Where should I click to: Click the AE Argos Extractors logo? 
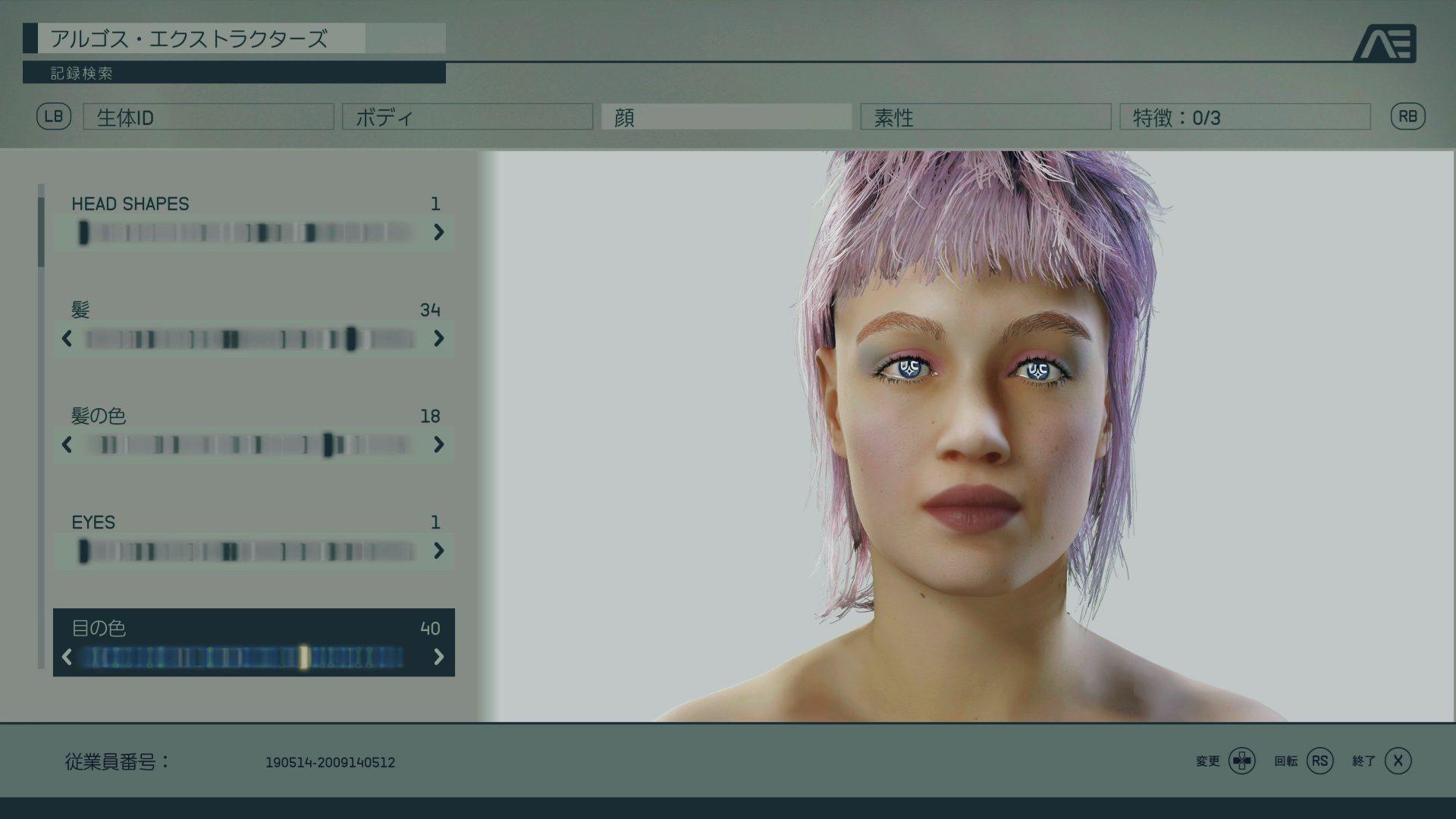click(1385, 43)
